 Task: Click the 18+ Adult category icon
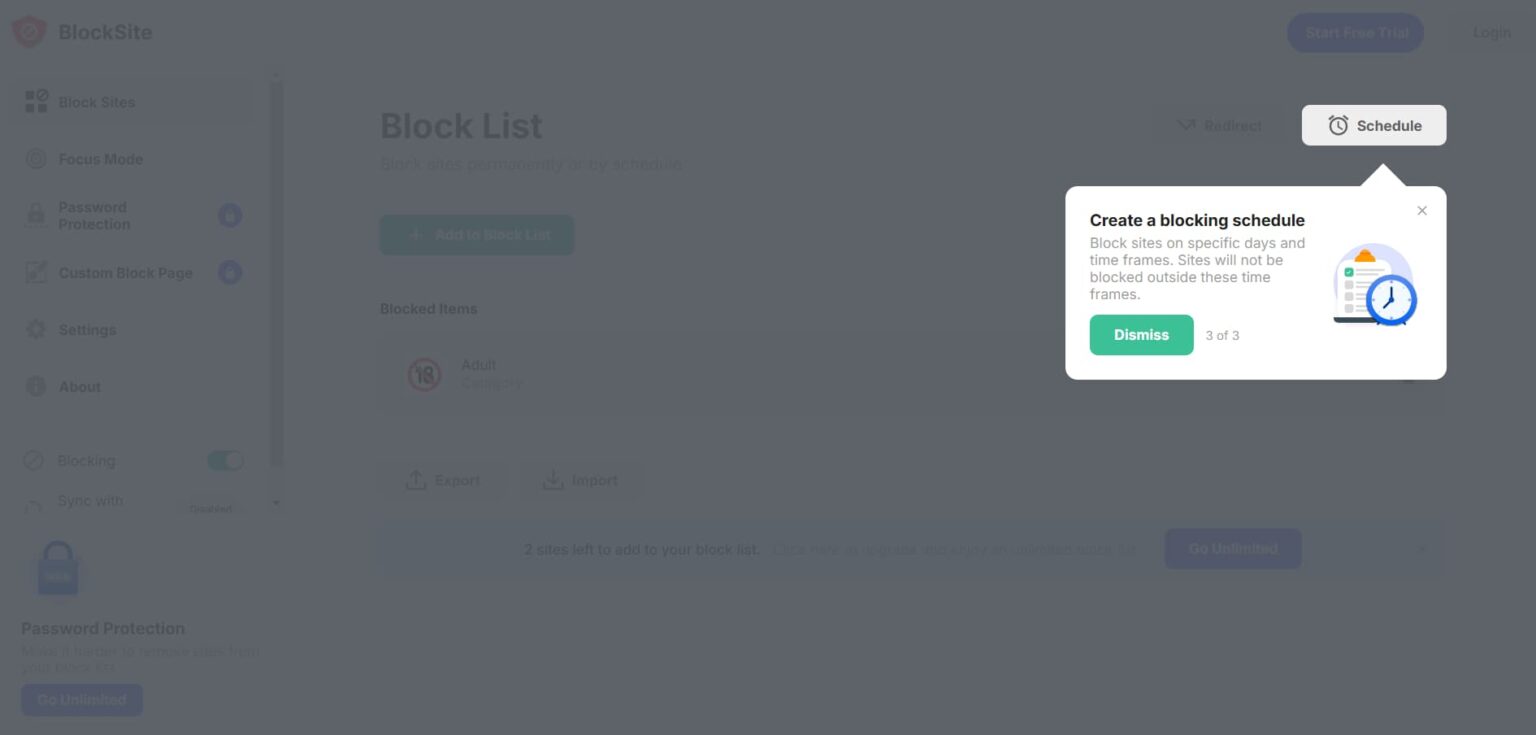[x=425, y=374]
